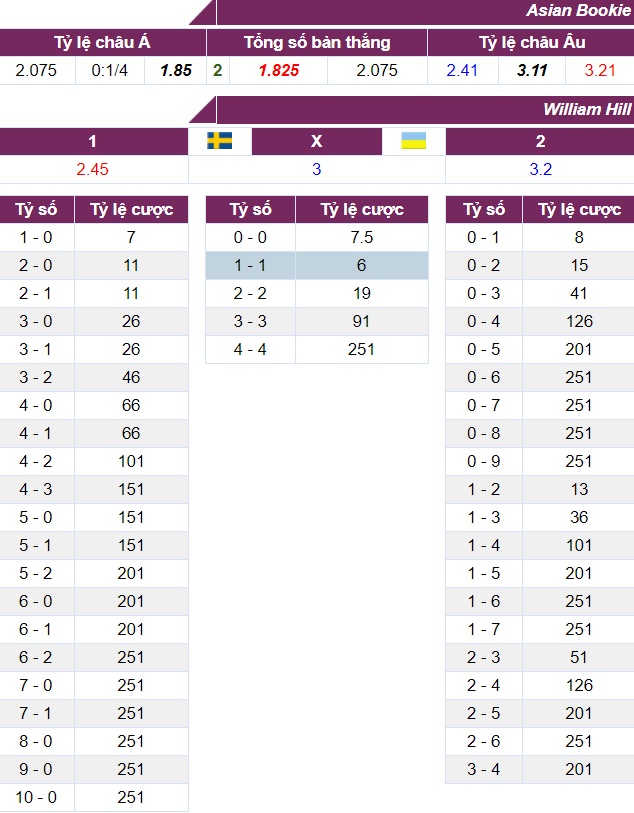This screenshot has width=634, height=813.
Task: Click the 0:1/4 Asian handicap value
Action: (110, 70)
